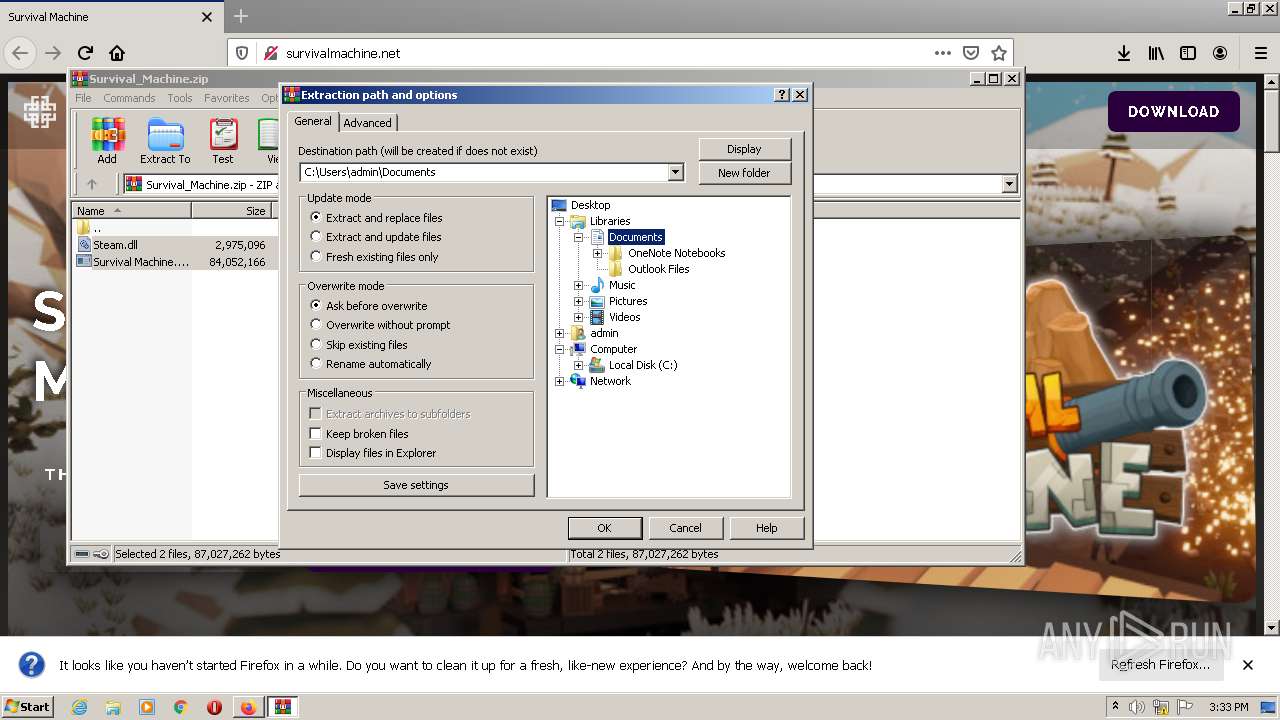
Task: Open page actions three-dots menu
Action: point(942,53)
